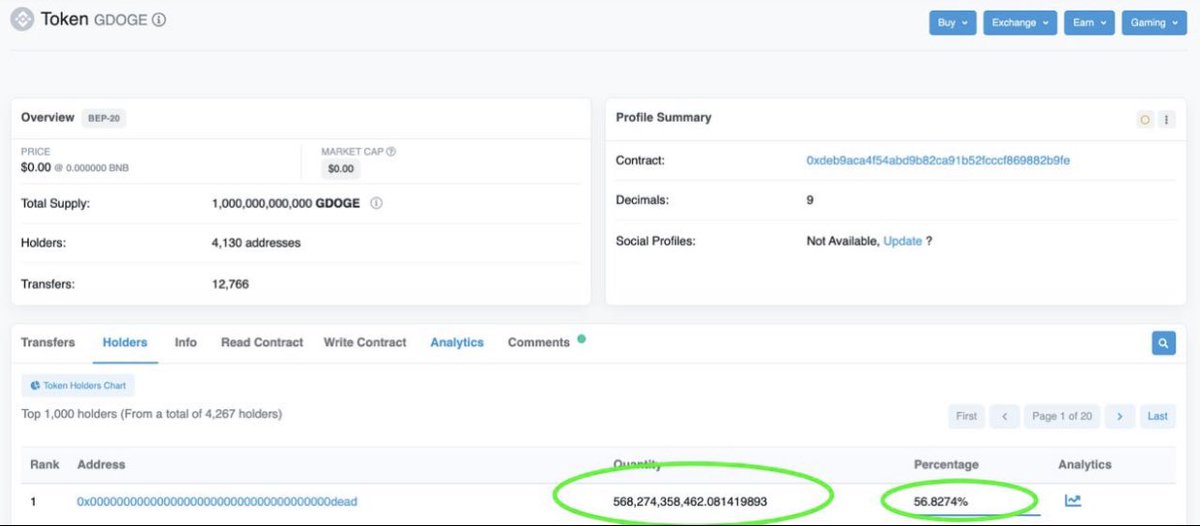Click the Analytics column header

point(1085,464)
